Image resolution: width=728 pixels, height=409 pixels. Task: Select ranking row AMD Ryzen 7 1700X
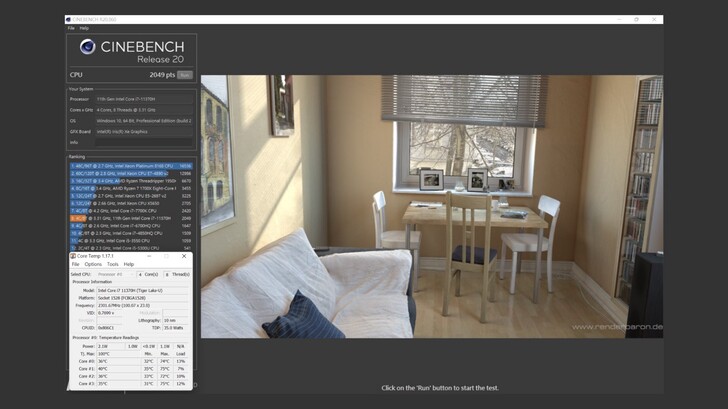tap(131, 188)
